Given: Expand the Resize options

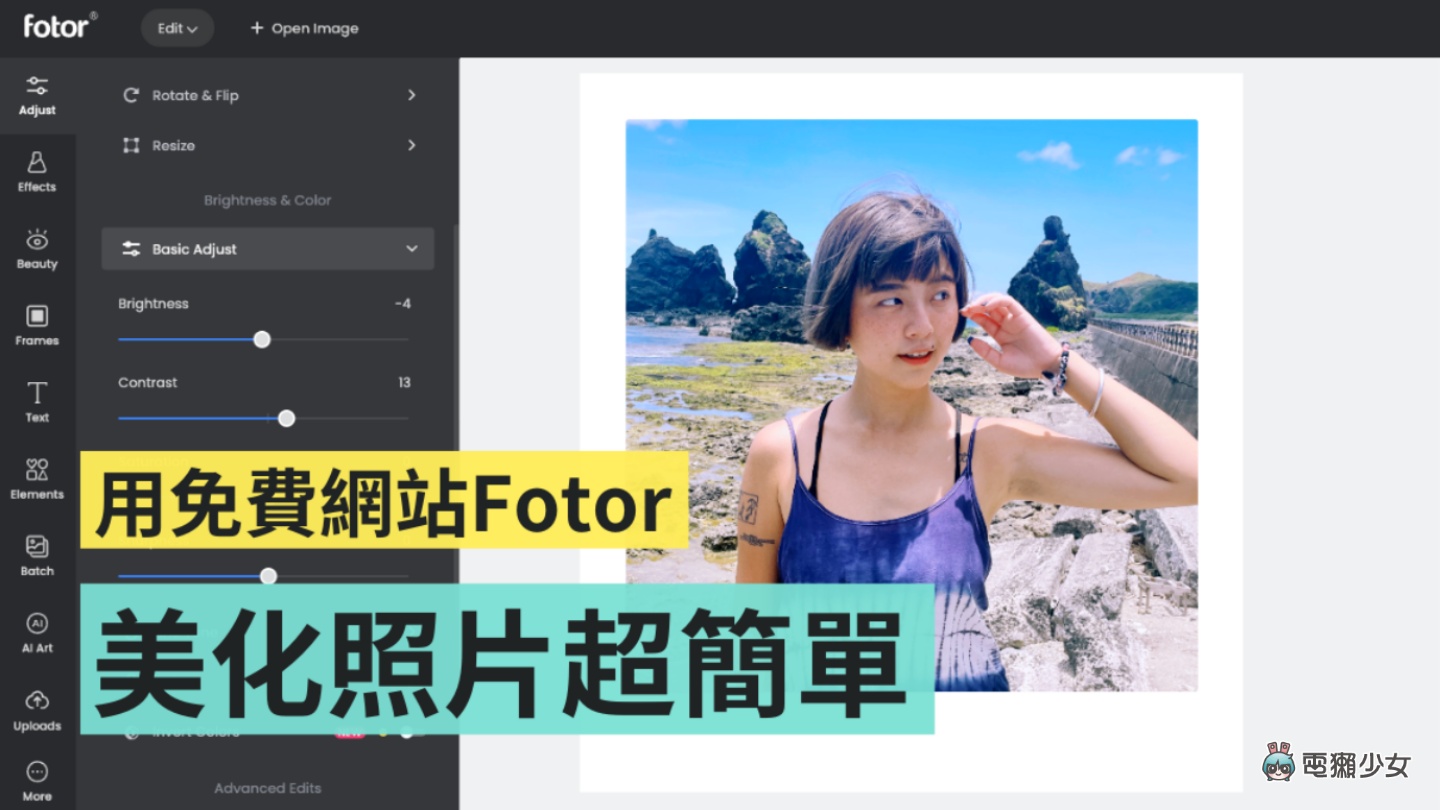Looking at the screenshot, I should coord(267,145).
